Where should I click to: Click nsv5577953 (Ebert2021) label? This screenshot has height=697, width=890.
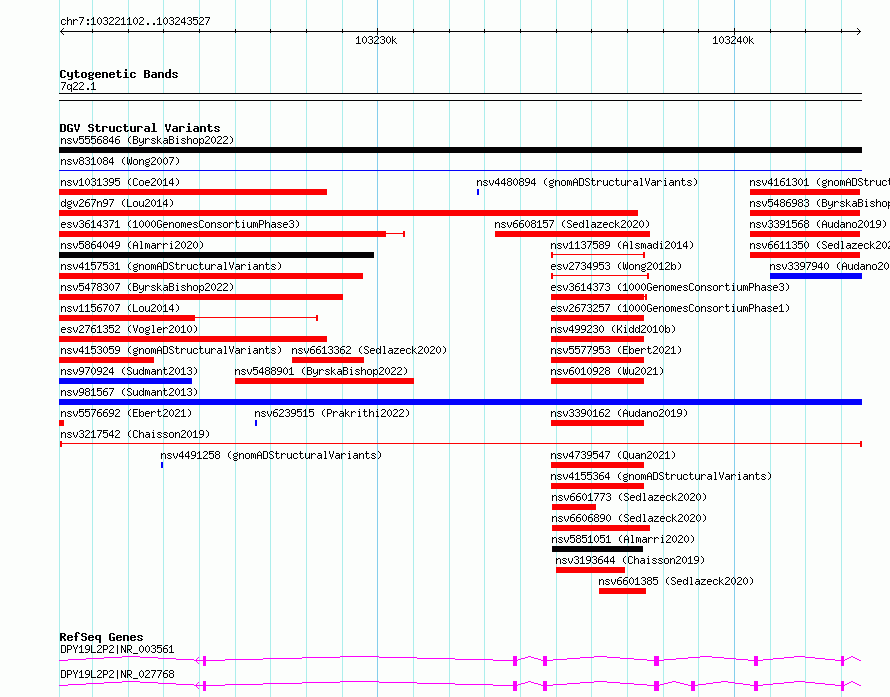[x=616, y=350]
